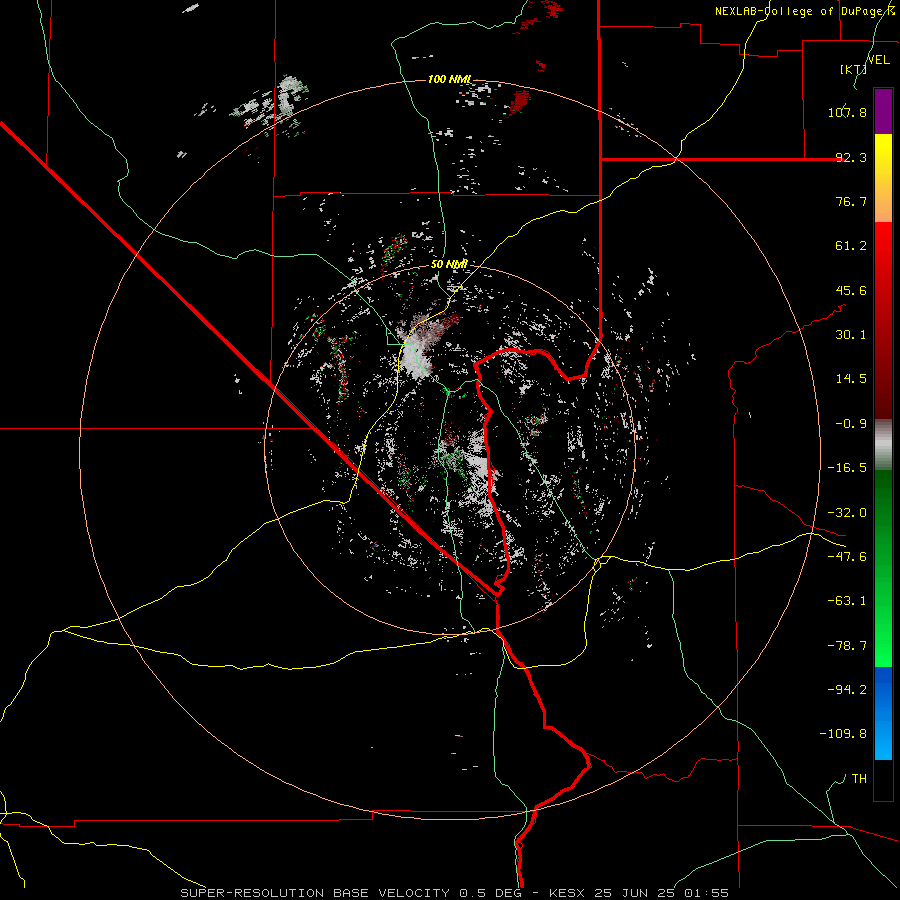Click the gray near-zero segment of the velocity scale

point(883,445)
